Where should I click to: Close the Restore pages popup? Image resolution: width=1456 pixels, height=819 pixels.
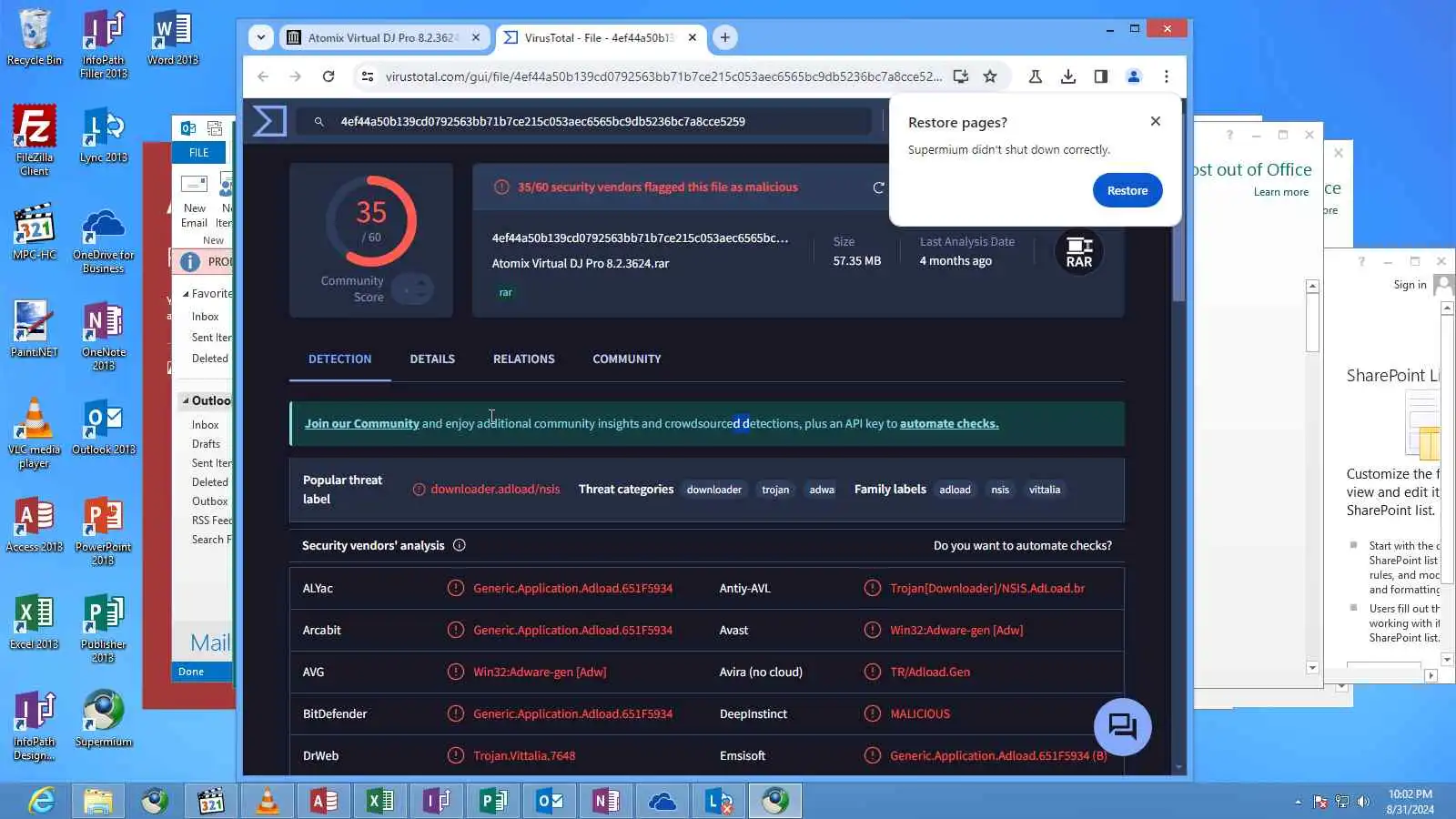(x=1156, y=121)
